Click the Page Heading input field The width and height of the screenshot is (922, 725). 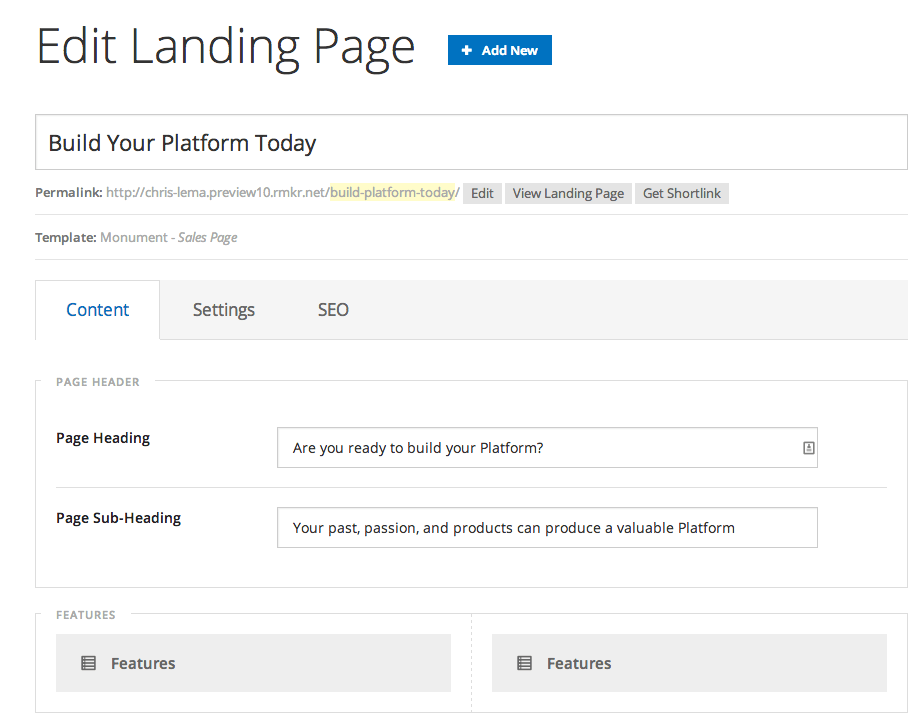(x=540, y=447)
